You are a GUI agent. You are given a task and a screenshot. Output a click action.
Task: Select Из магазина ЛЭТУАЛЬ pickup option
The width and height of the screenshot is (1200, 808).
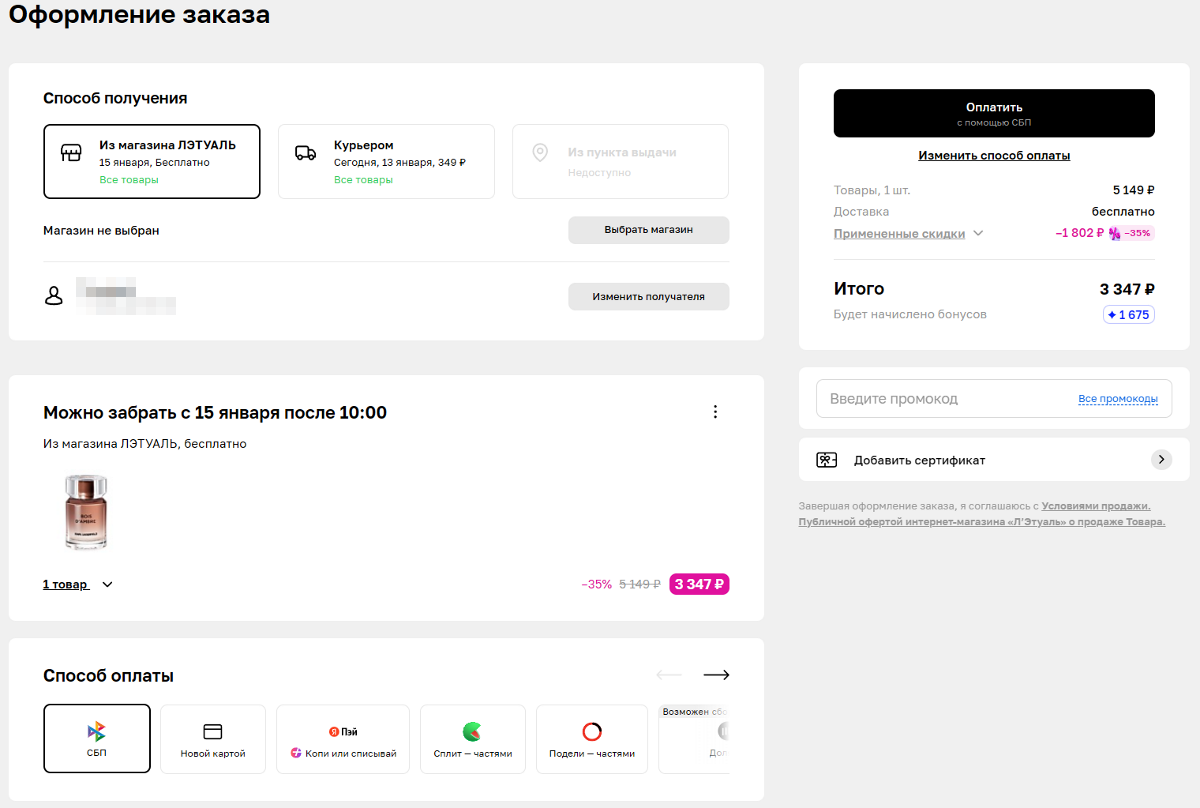tap(152, 161)
